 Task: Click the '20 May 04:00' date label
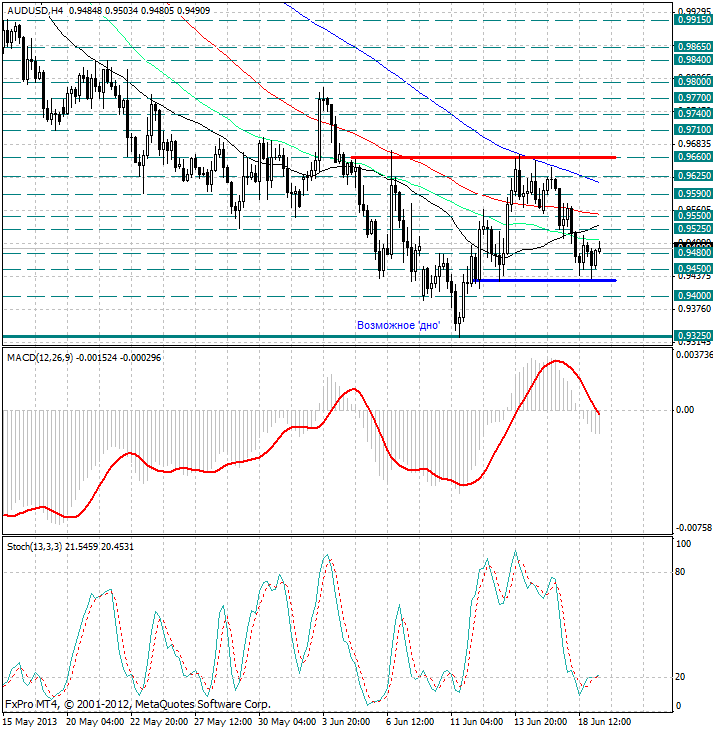click(x=95, y=722)
